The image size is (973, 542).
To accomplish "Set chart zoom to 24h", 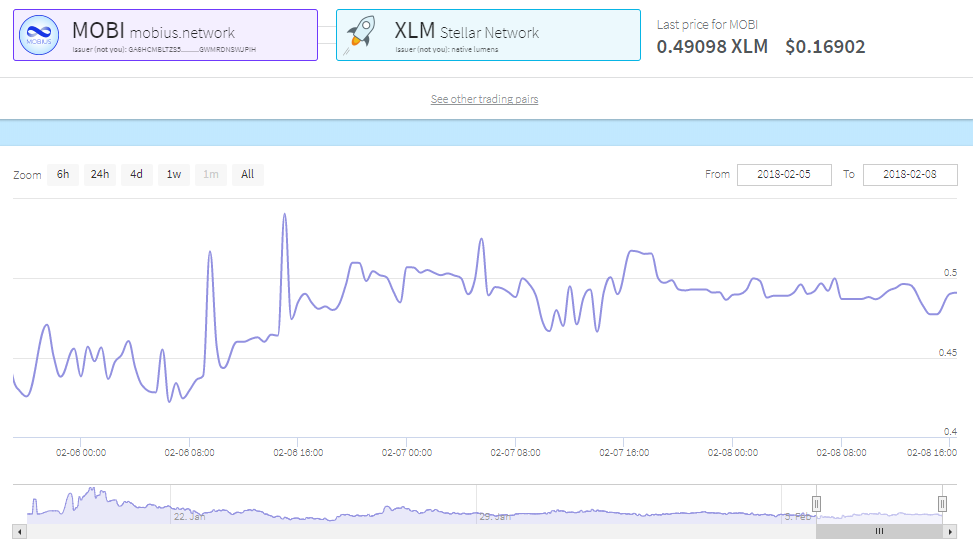I will tap(100, 174).
